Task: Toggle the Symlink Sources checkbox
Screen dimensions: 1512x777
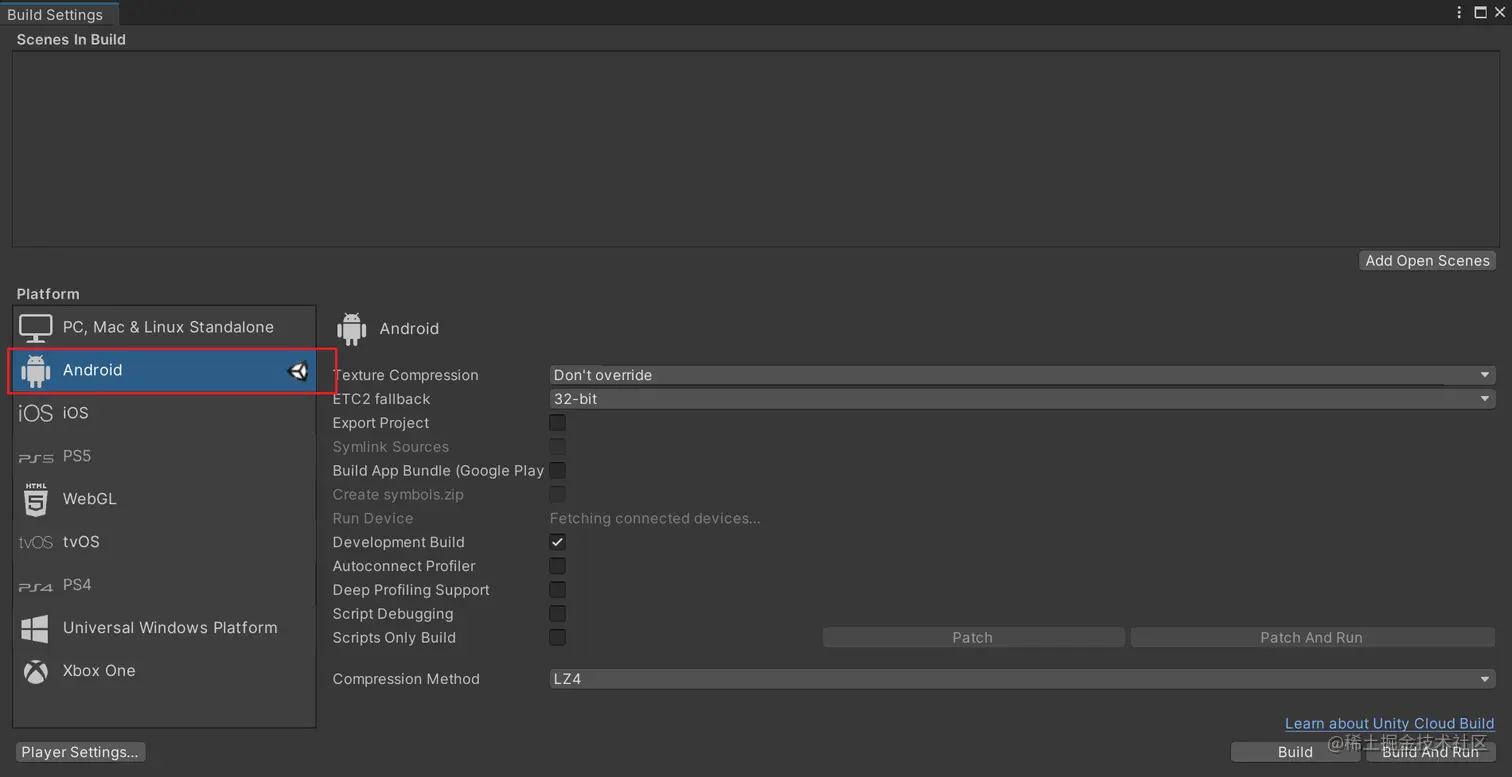Action: pos(558,447)
